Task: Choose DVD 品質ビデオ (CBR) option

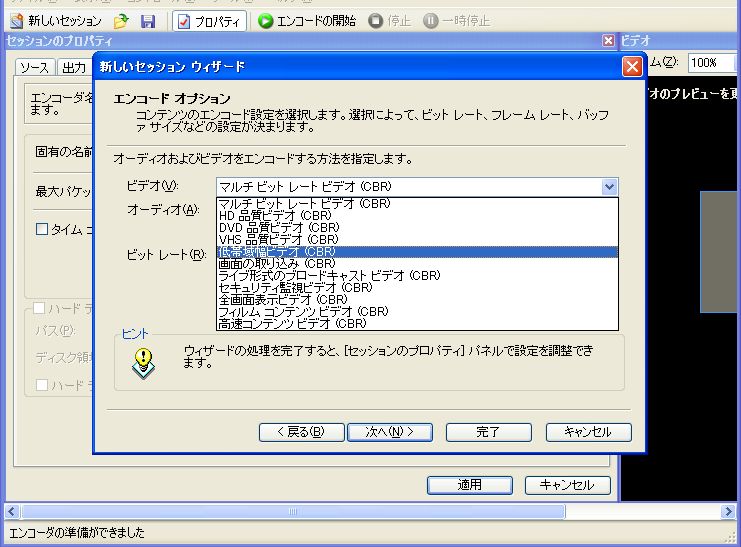Action: 278,227
